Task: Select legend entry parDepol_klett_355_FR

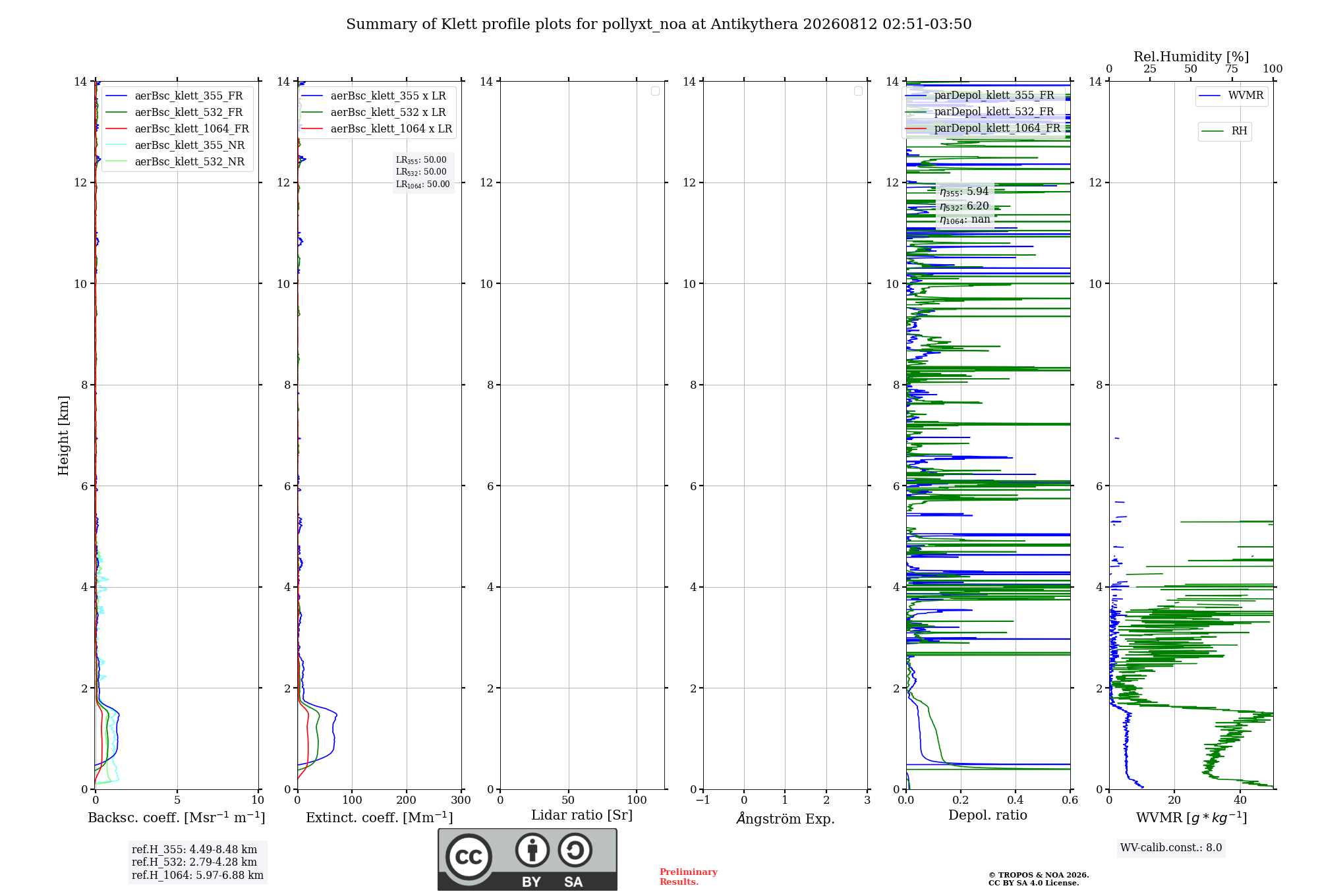Action: tap(980, 96)
